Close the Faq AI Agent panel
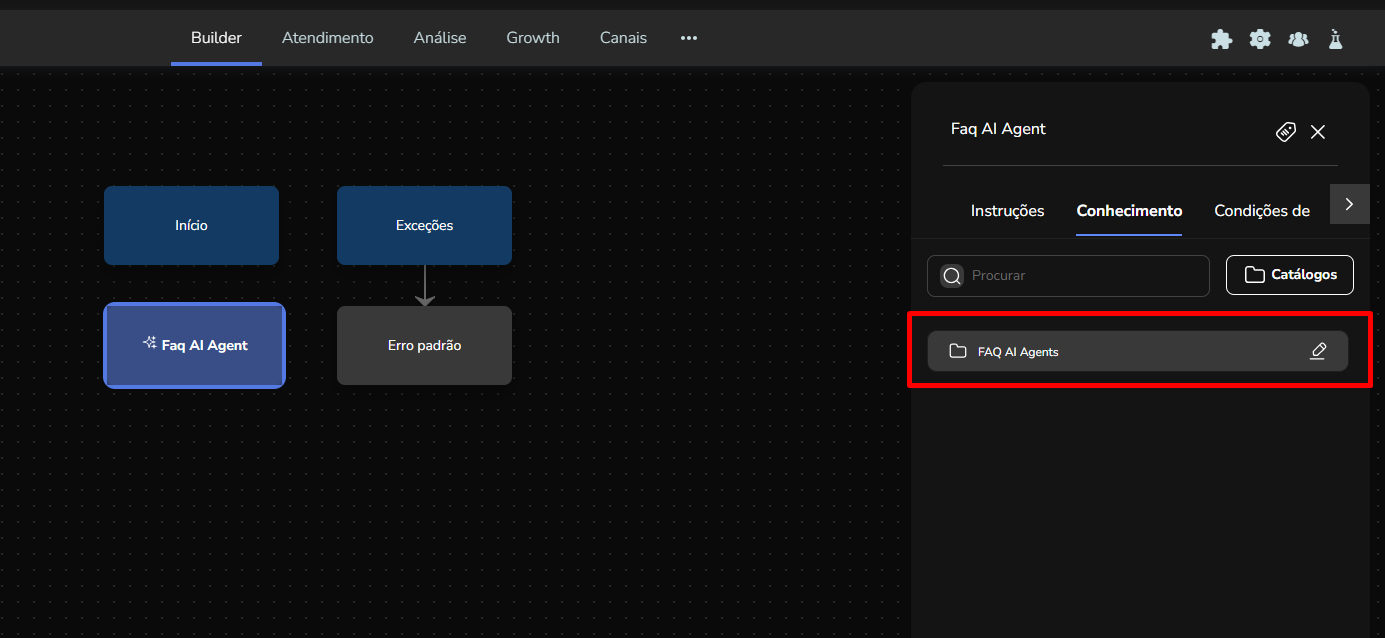 1318,132
